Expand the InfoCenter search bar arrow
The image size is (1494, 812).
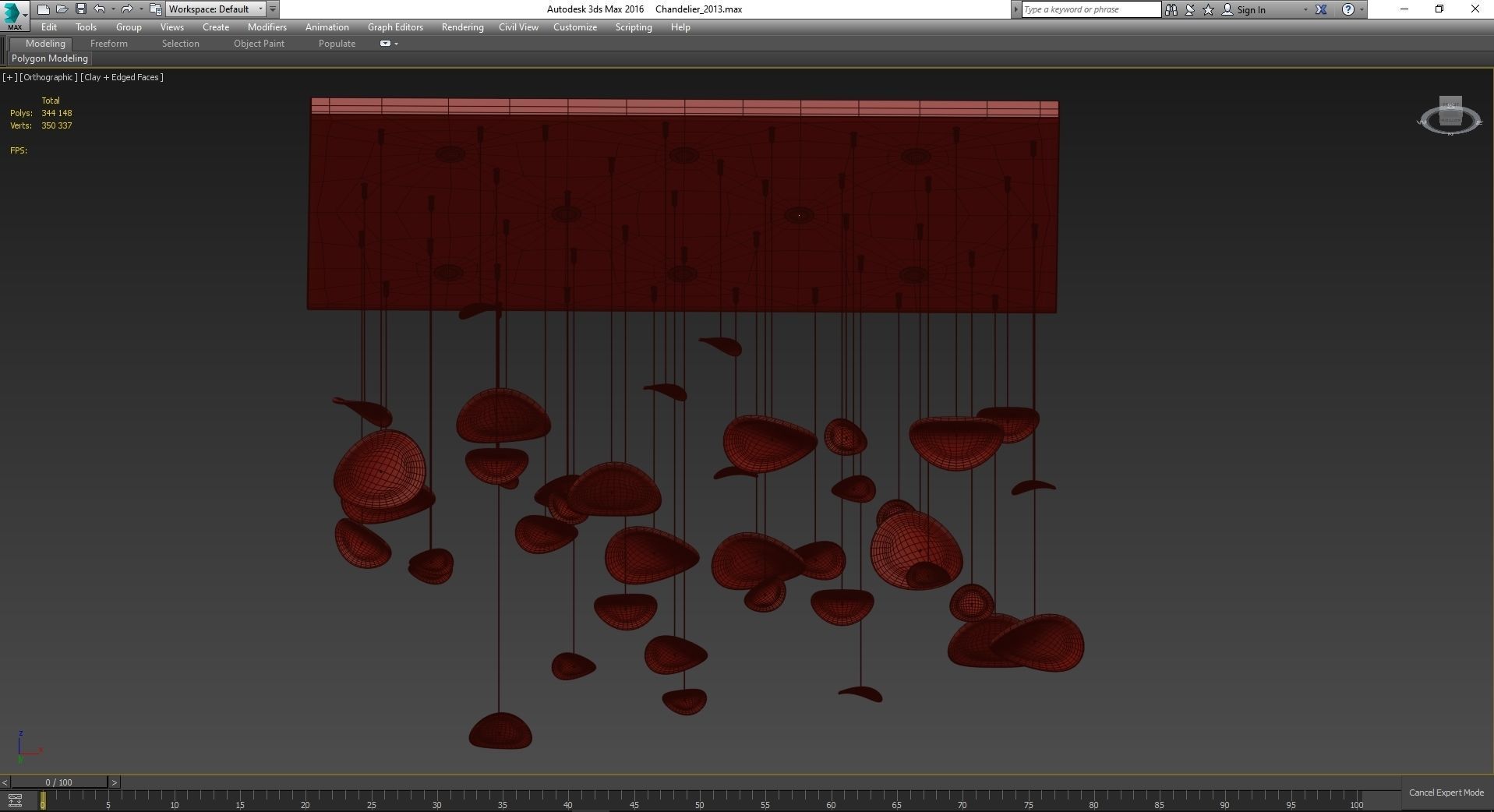(1015, 9)
